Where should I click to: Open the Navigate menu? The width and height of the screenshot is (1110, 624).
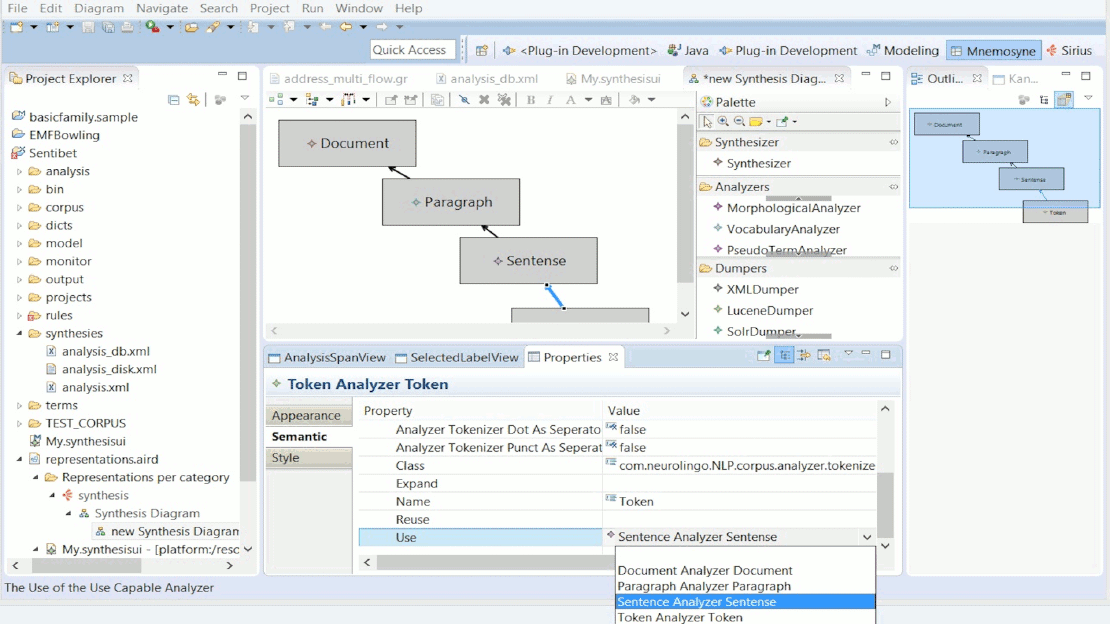click(x=162, y=8)
